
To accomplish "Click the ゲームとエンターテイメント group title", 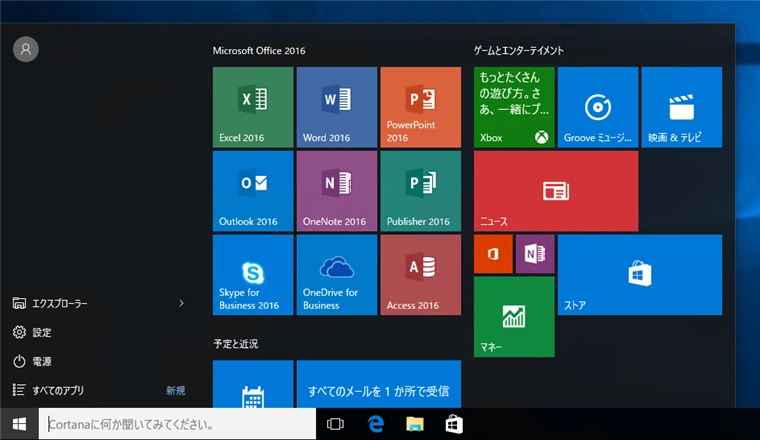I will click(x=519, y=50).
